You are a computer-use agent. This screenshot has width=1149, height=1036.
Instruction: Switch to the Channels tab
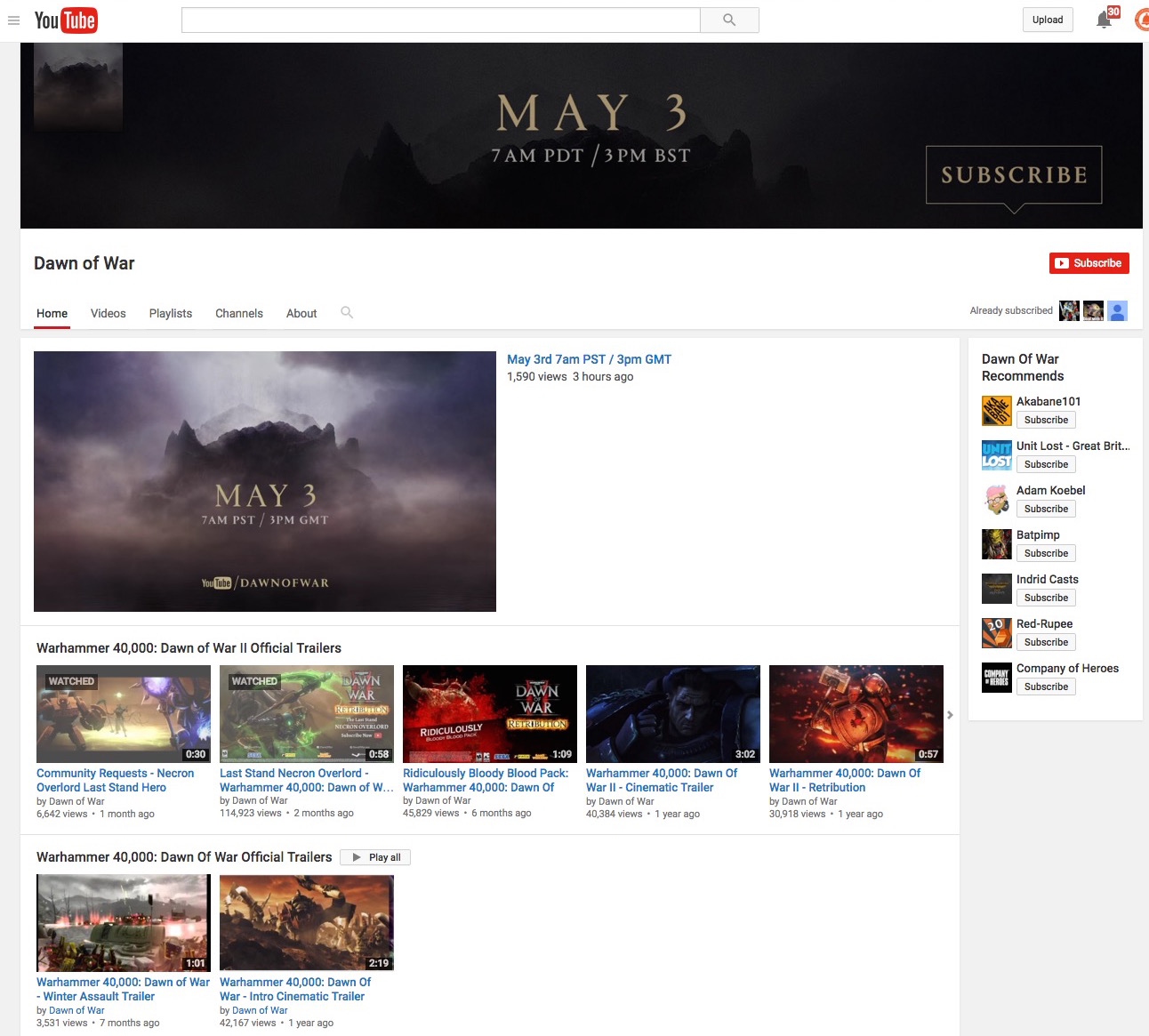pyautogui.click(x=239, y=313)
